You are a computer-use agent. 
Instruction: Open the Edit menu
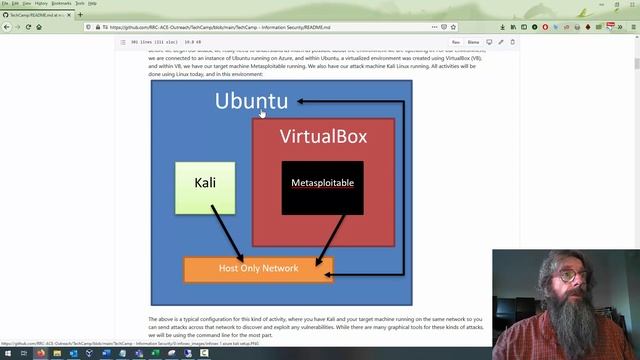coord(15,3)
